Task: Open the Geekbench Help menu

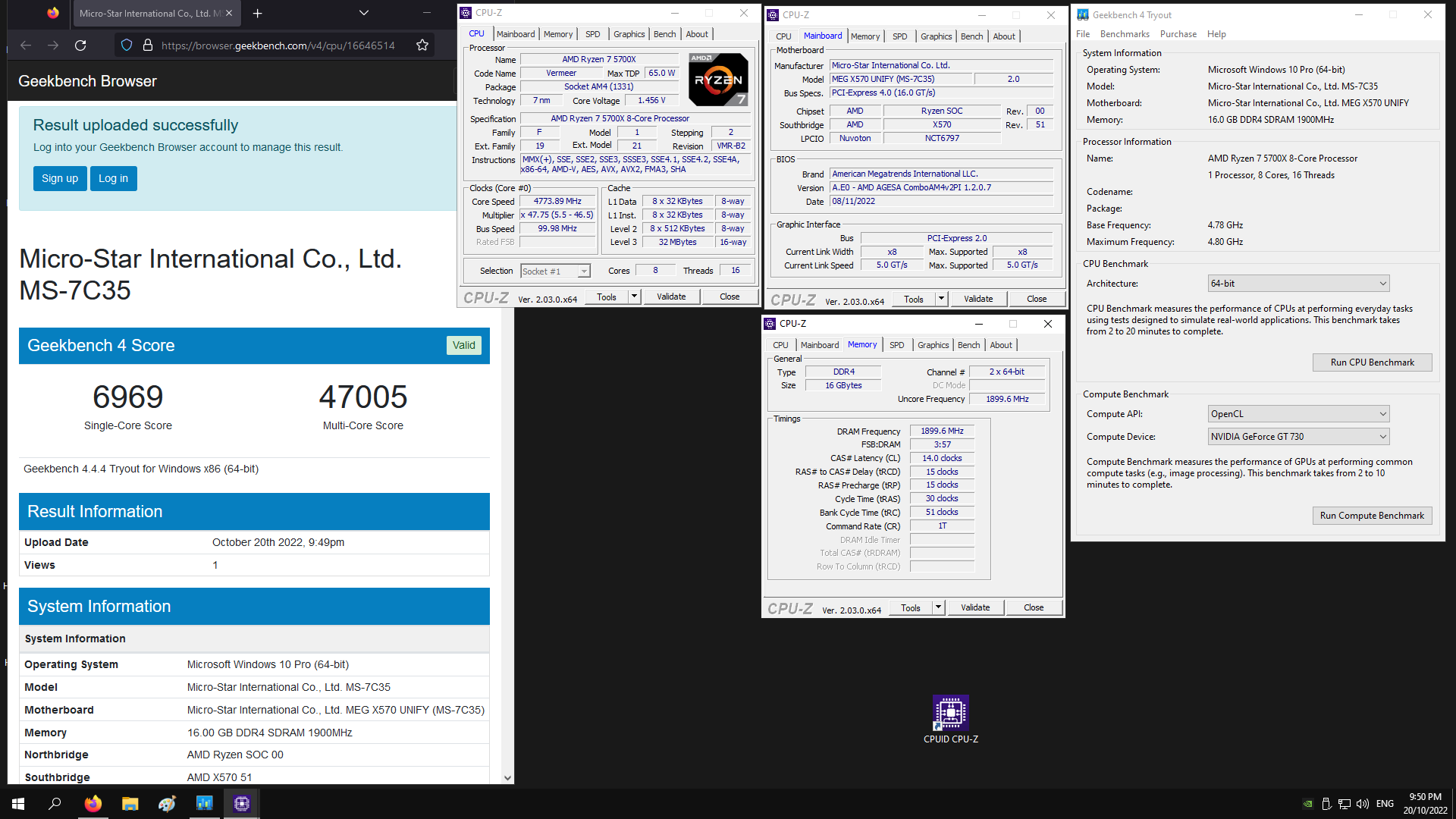Action: point(1216,34)
